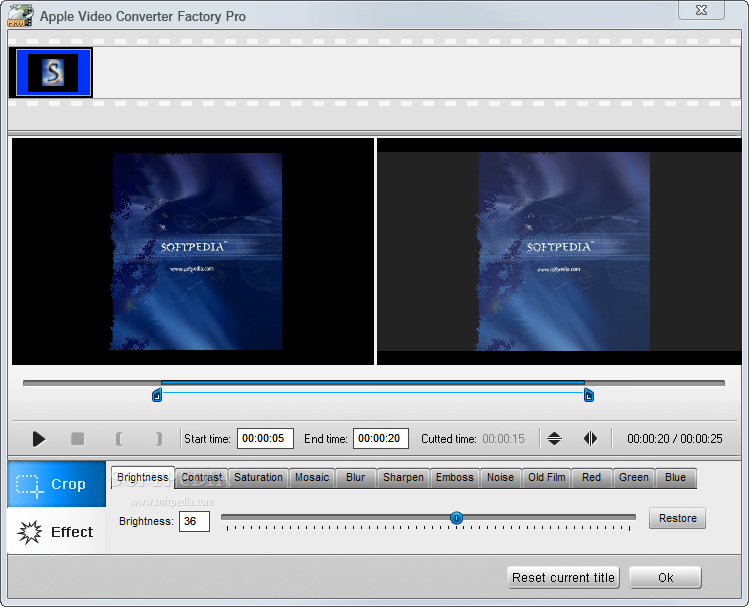This screenshot has height=607, width=749.
Task: Click the app icon in the title bar
Action: coord(20,15)
